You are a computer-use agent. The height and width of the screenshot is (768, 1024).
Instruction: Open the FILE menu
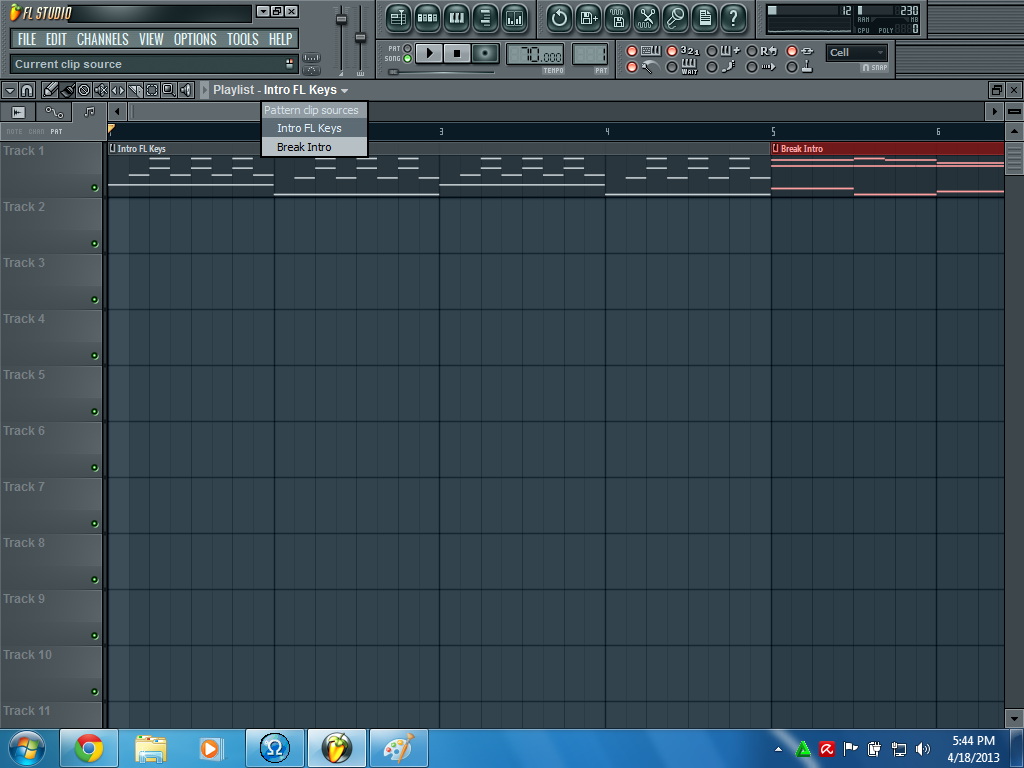tap(27, 39)
